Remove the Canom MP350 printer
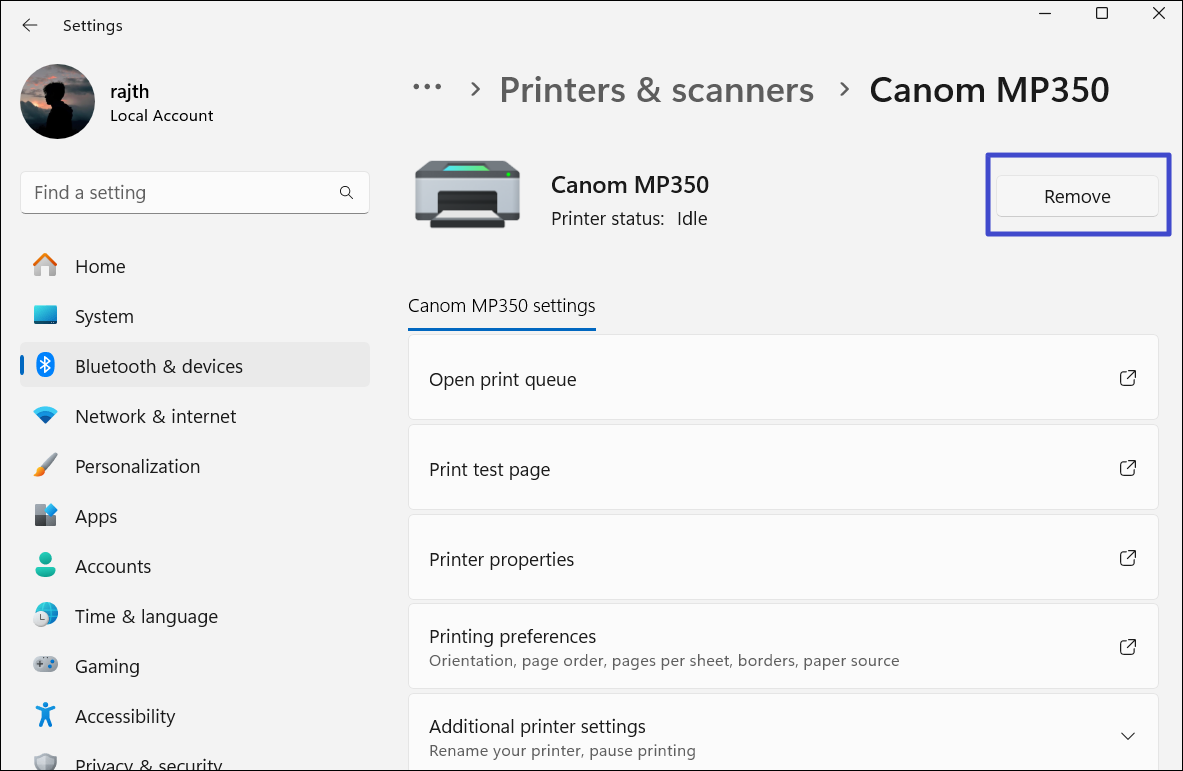 pyautogui.click(x=1077, y=197)
